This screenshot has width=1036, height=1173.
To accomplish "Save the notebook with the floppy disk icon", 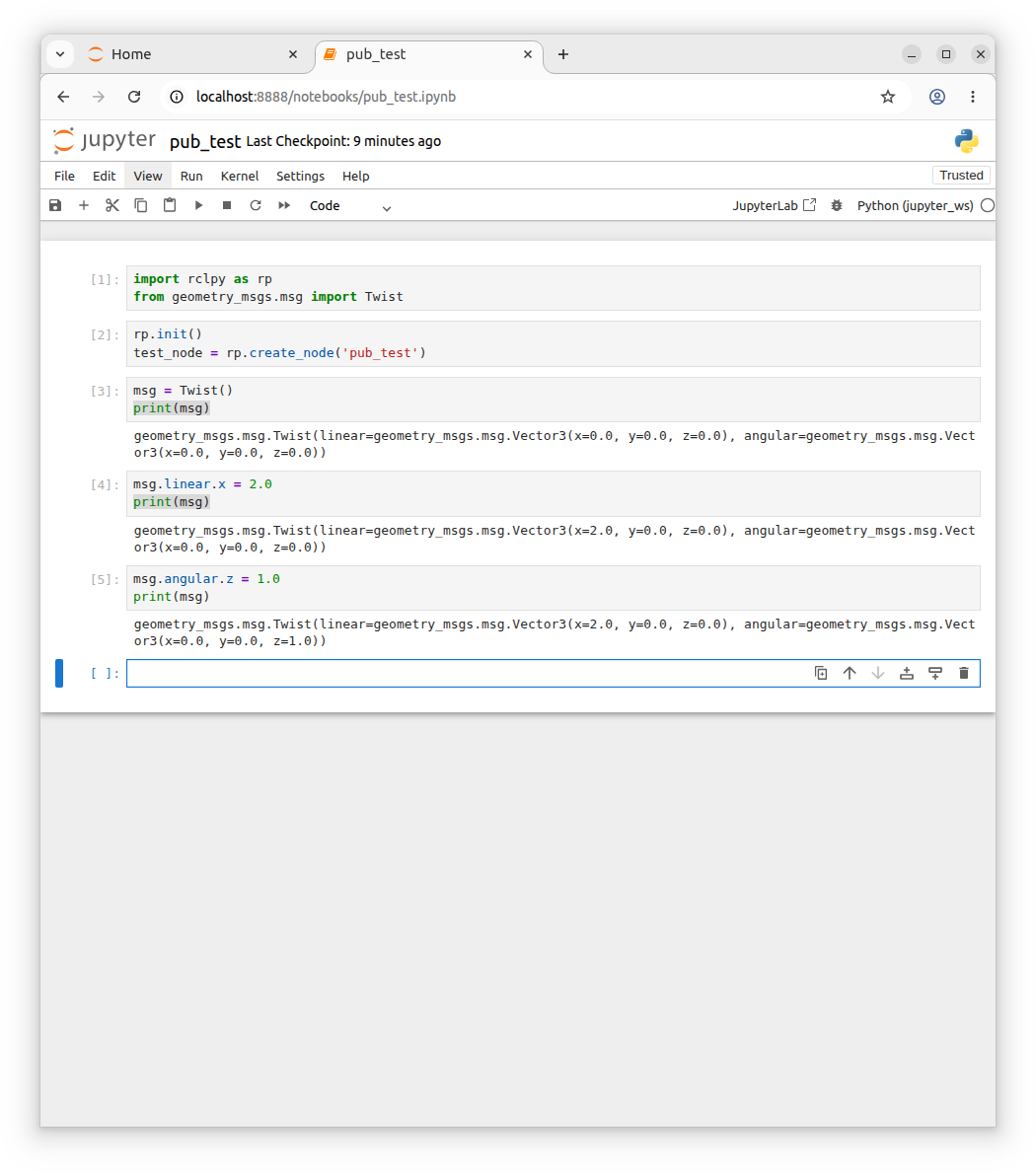I will coord(55,205).
